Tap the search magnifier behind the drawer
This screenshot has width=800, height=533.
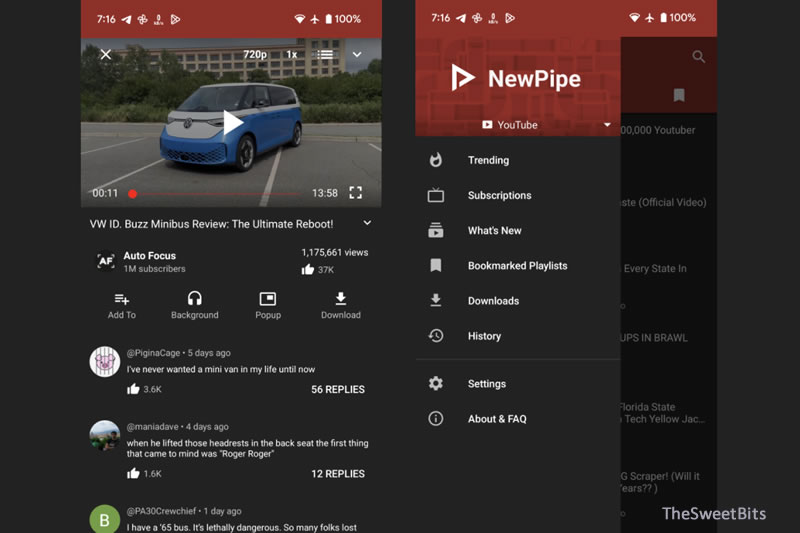tap(698, 57)
